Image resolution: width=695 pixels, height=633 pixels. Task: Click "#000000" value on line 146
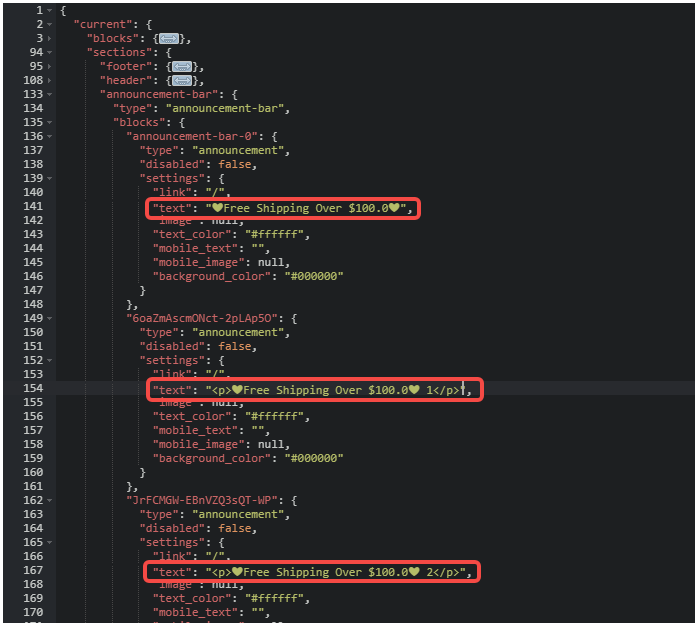pos(314,277)
